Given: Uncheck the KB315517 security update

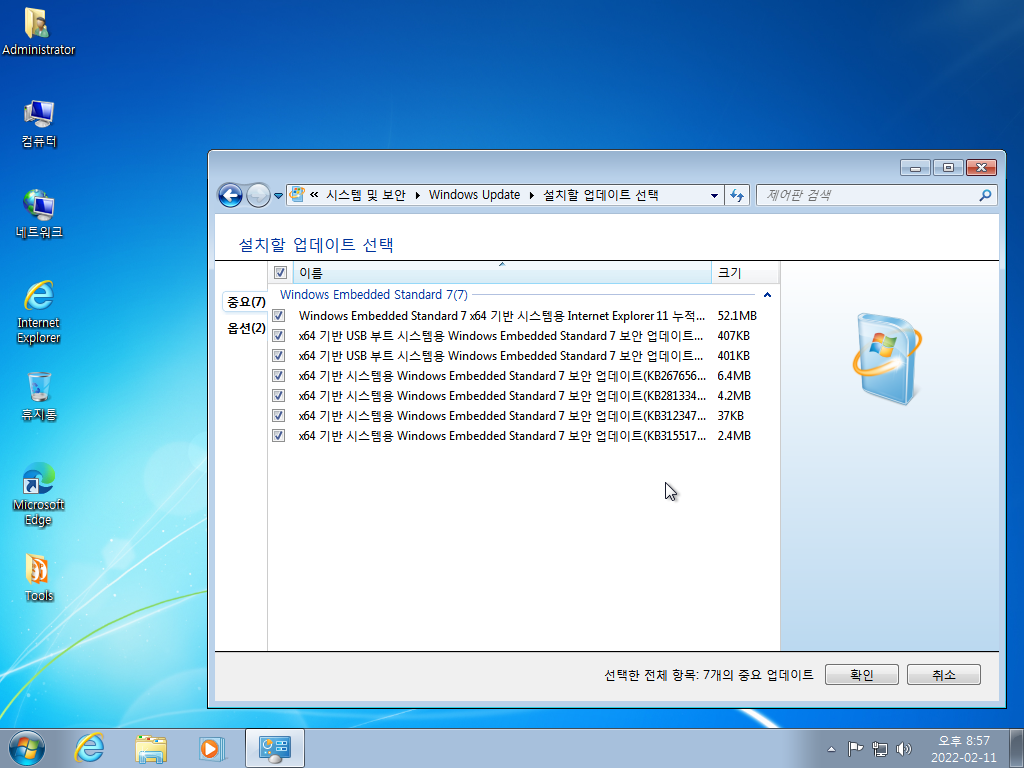Looking at the screenshot, I should (279, 436).
